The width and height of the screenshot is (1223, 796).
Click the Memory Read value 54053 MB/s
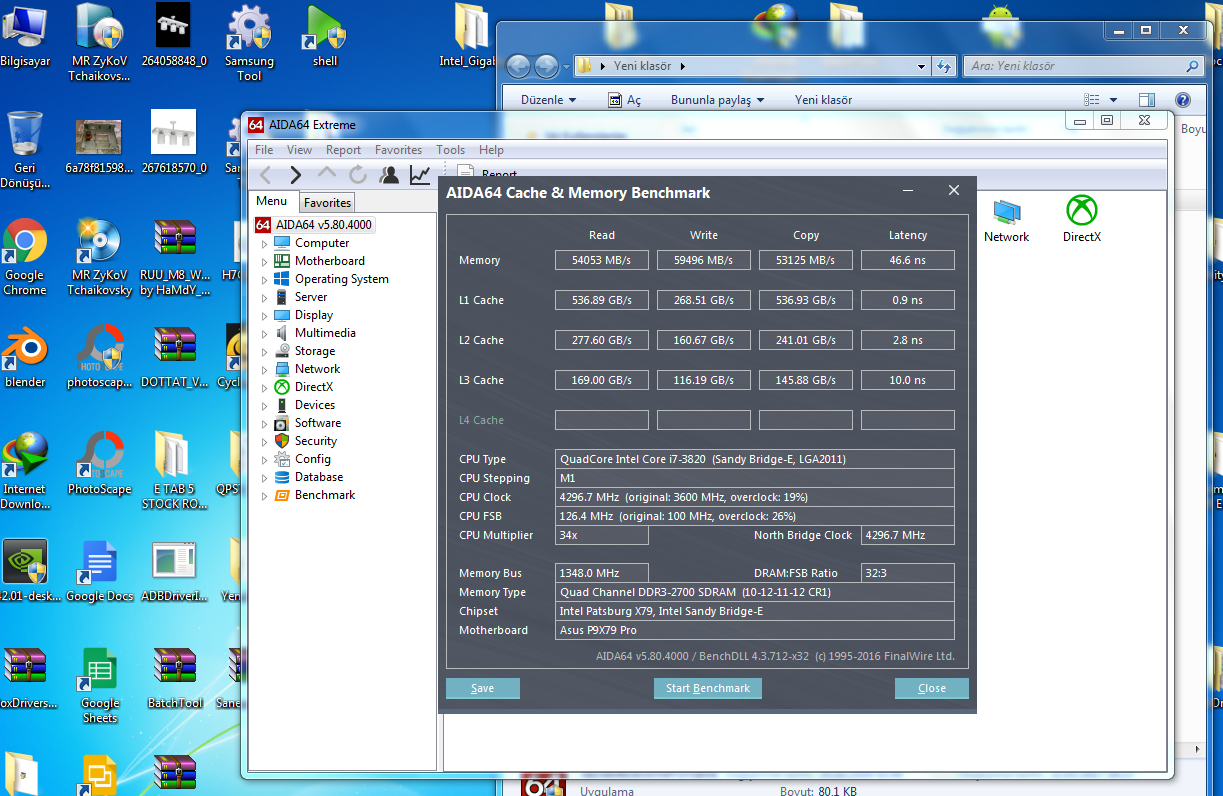(x=602, y=260)
